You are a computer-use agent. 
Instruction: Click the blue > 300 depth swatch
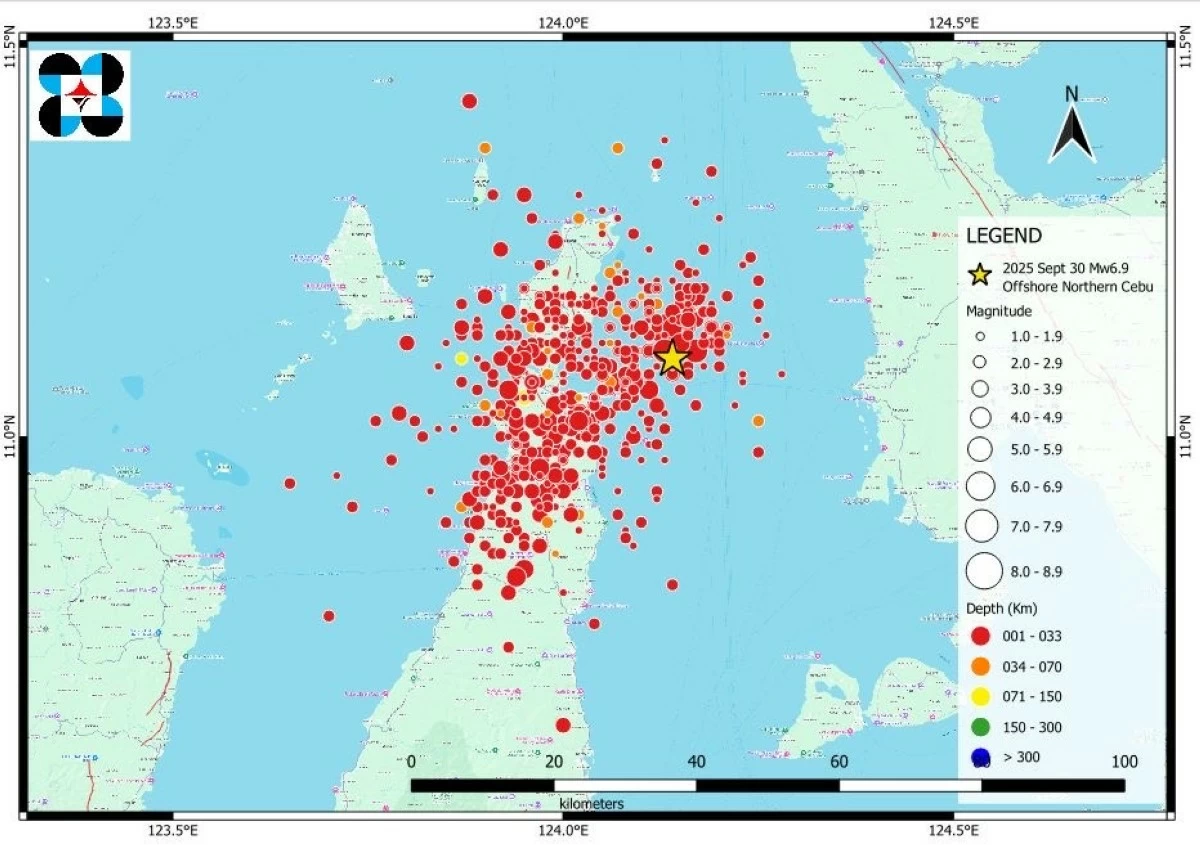point(981,758)
